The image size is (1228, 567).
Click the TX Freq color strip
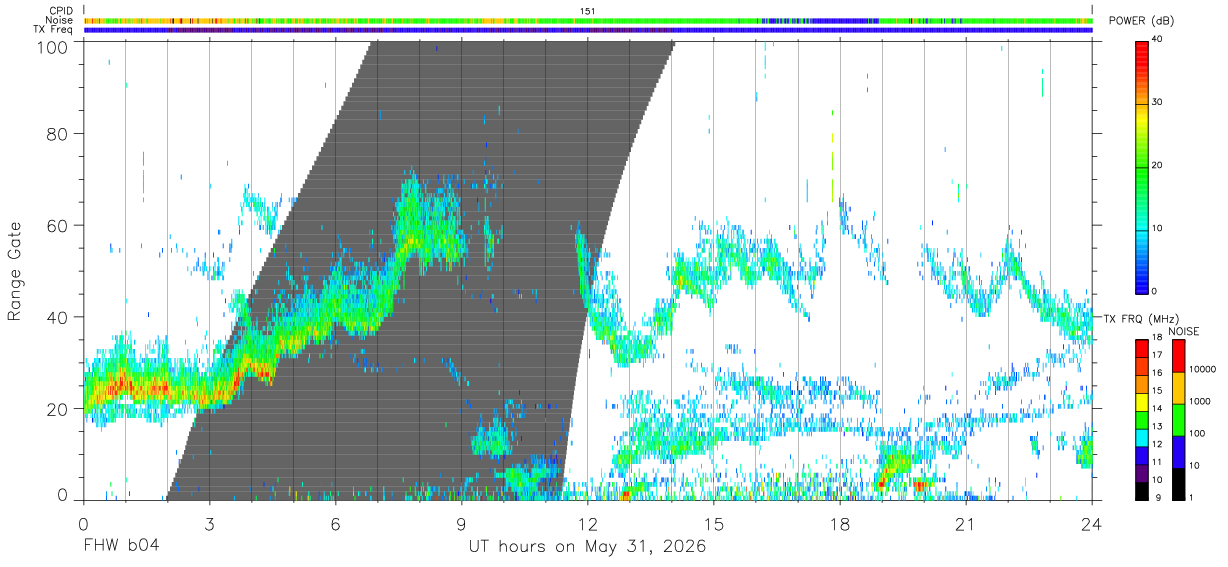(x=588, y=30)
